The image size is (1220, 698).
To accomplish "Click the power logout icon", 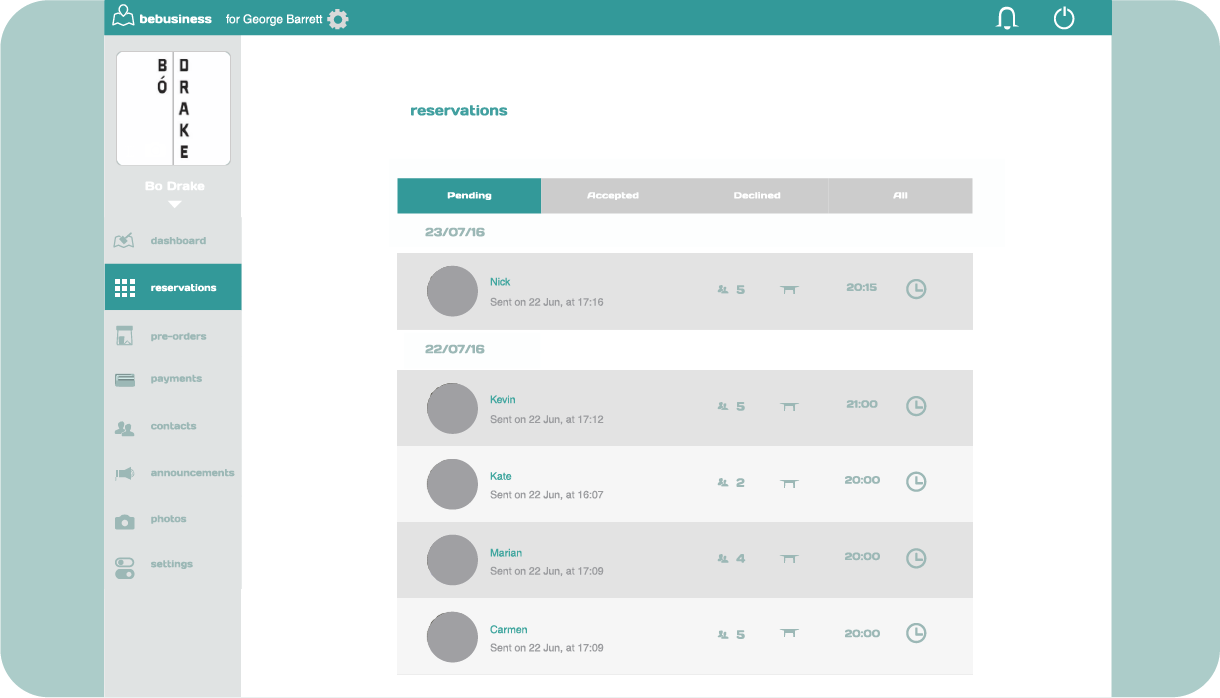I will [x=1064, y=18].
